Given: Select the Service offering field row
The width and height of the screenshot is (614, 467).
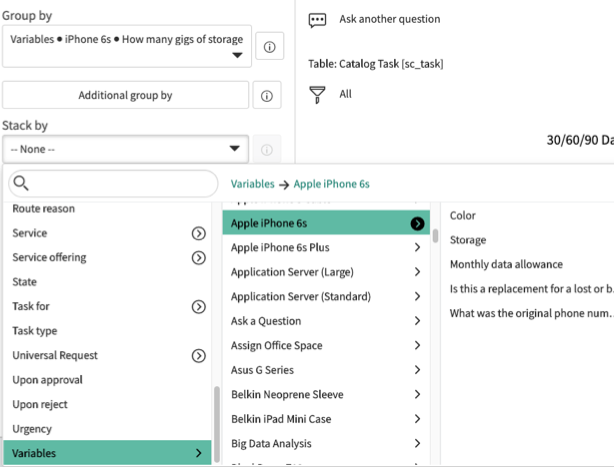Looking at the screenshot, I should [x=107, y=258].
